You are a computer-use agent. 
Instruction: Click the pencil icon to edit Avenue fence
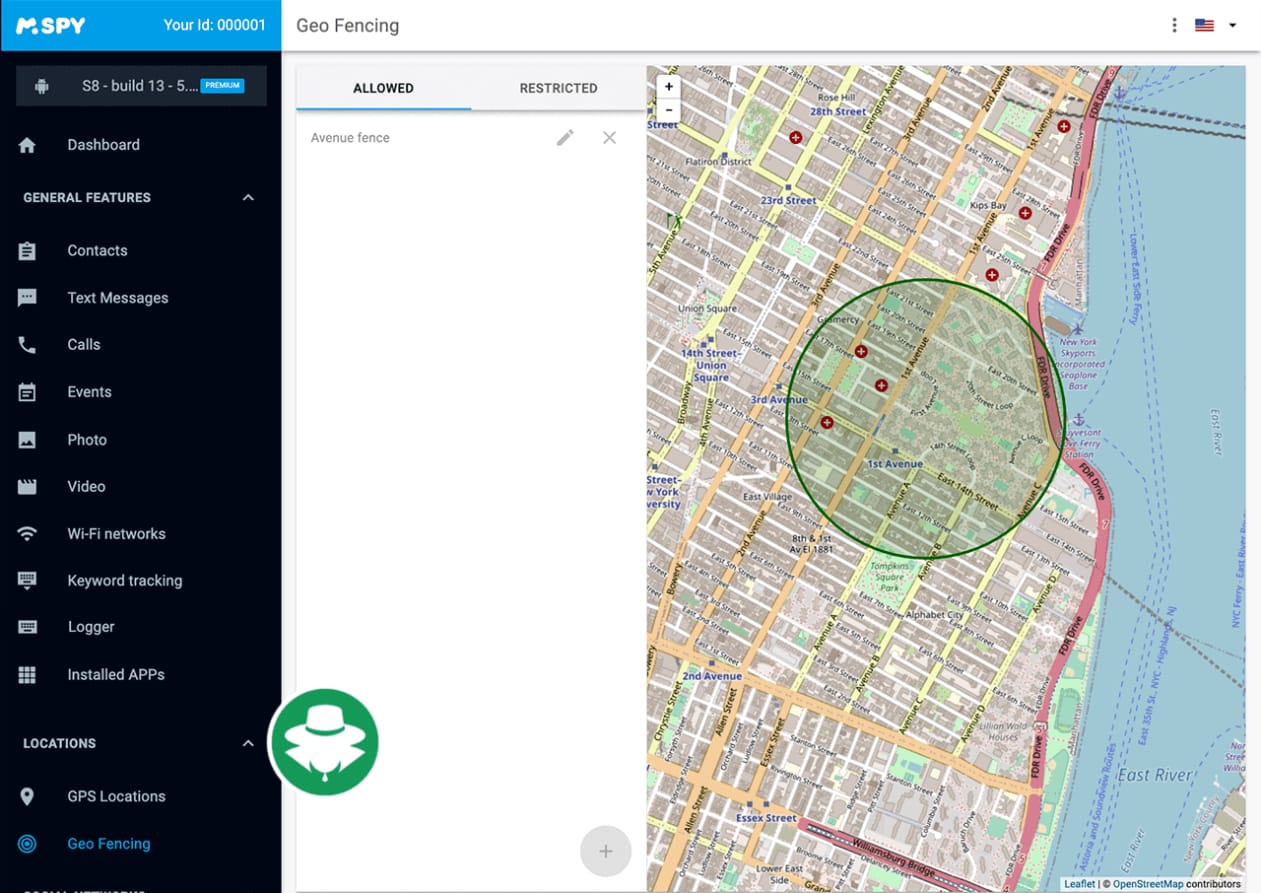pyautogui.click(x=565, y=138)
